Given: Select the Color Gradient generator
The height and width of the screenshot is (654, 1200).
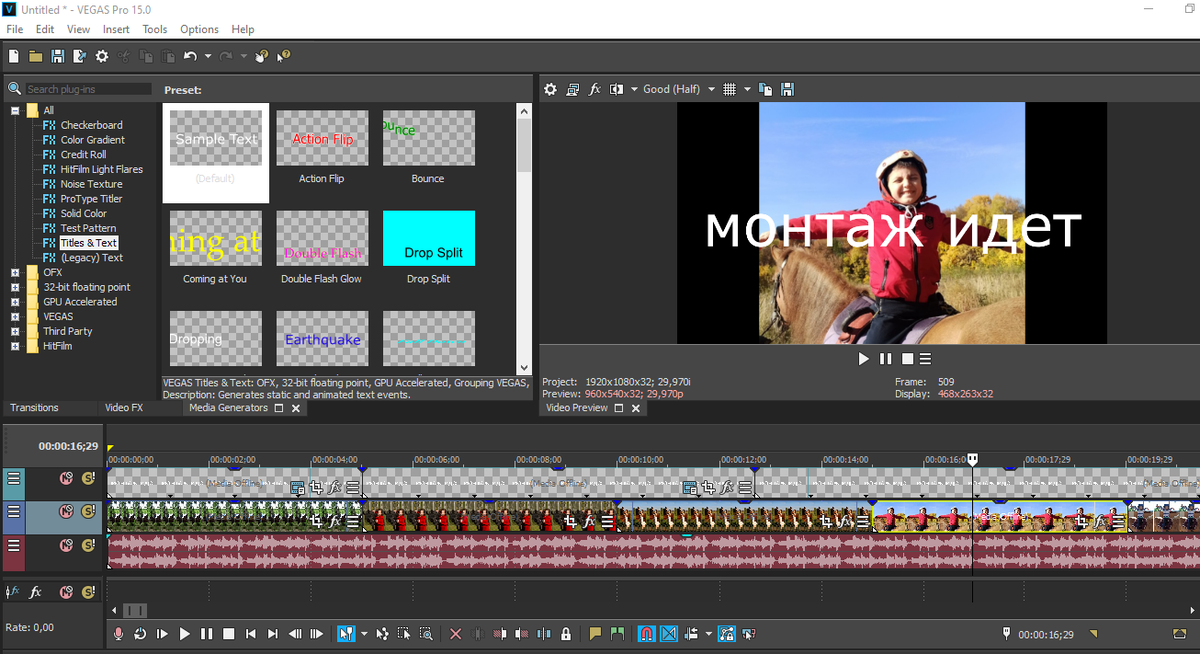Looking at the screenshot, I should 93,140.
